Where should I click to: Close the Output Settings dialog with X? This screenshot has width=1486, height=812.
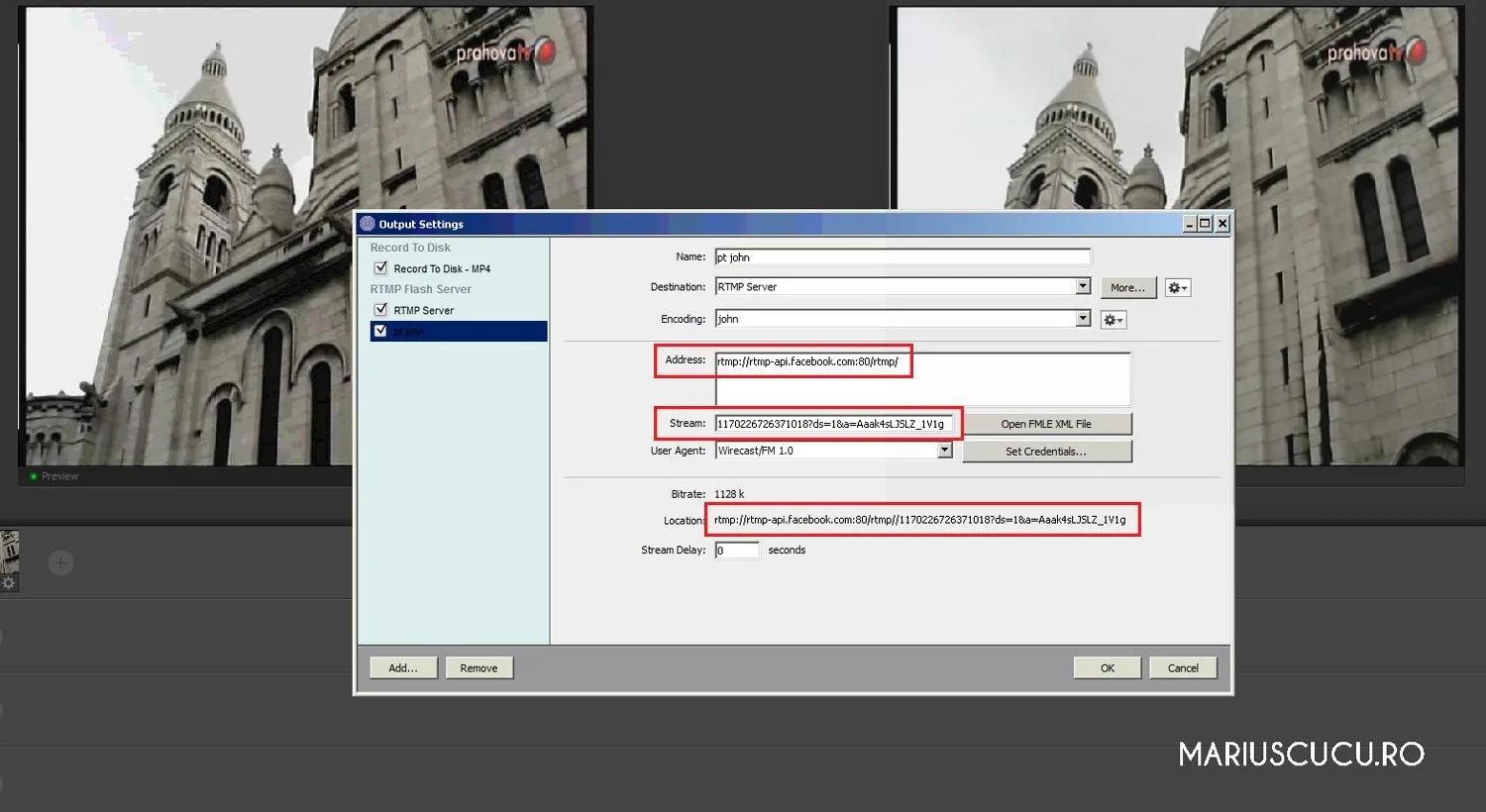coord(1222,224)
